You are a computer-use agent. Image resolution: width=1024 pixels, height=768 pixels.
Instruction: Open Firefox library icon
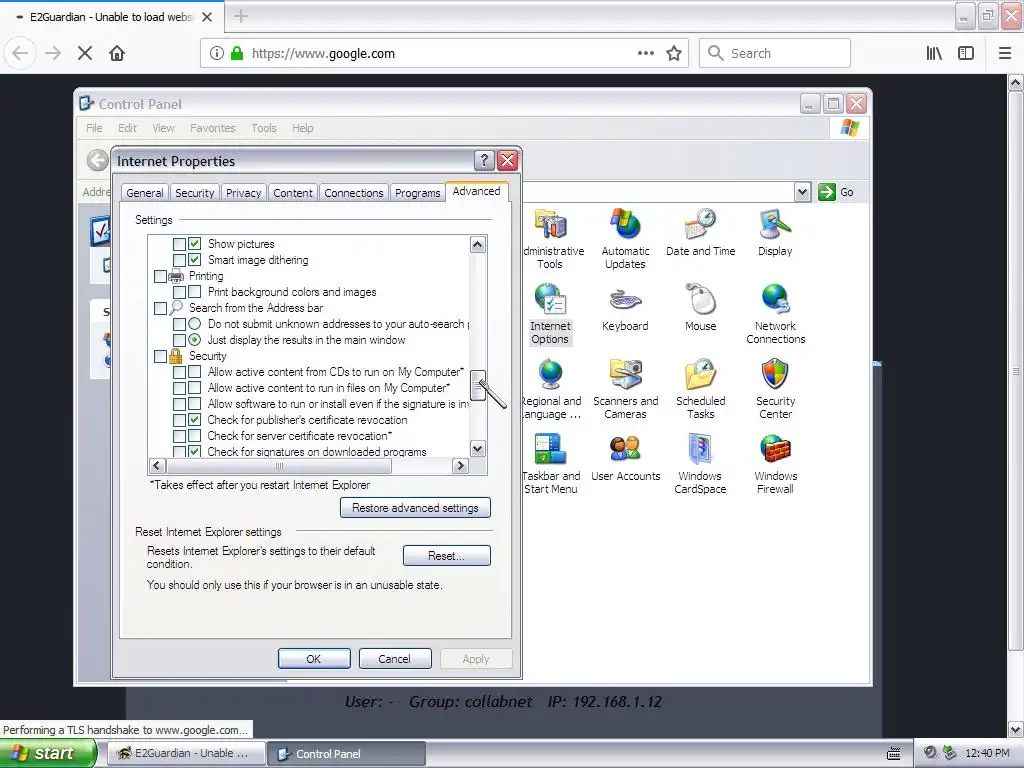(x=934, y=53)
